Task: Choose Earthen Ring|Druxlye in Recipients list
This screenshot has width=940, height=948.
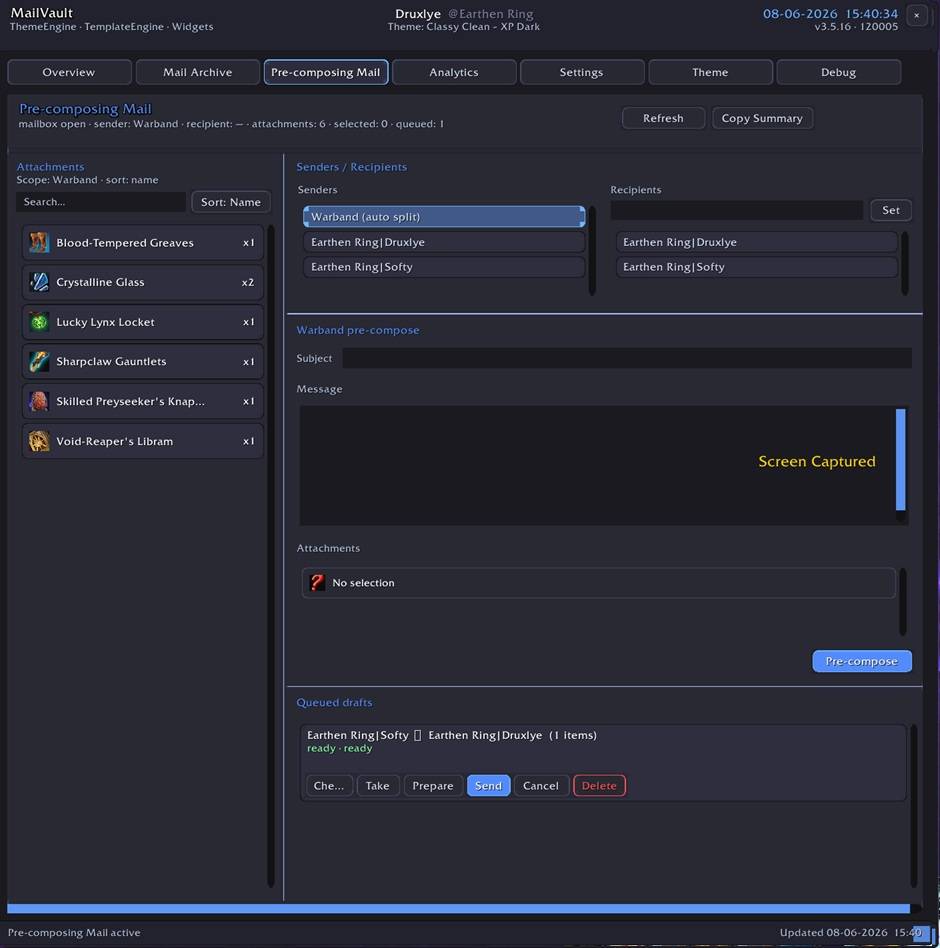Action: (x=756, y=242)
